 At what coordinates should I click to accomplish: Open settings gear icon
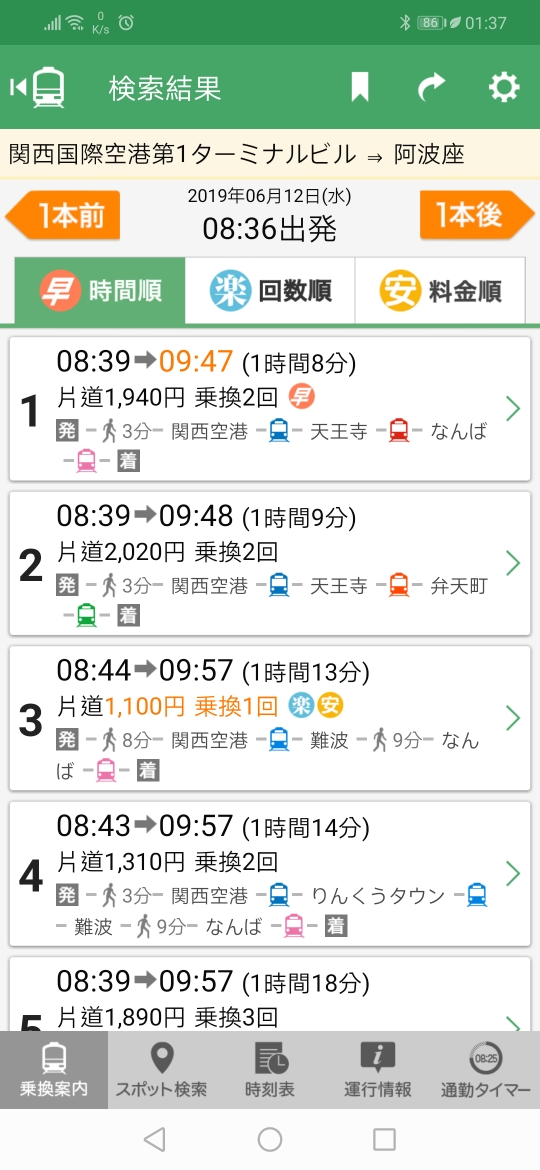[504, 88]
